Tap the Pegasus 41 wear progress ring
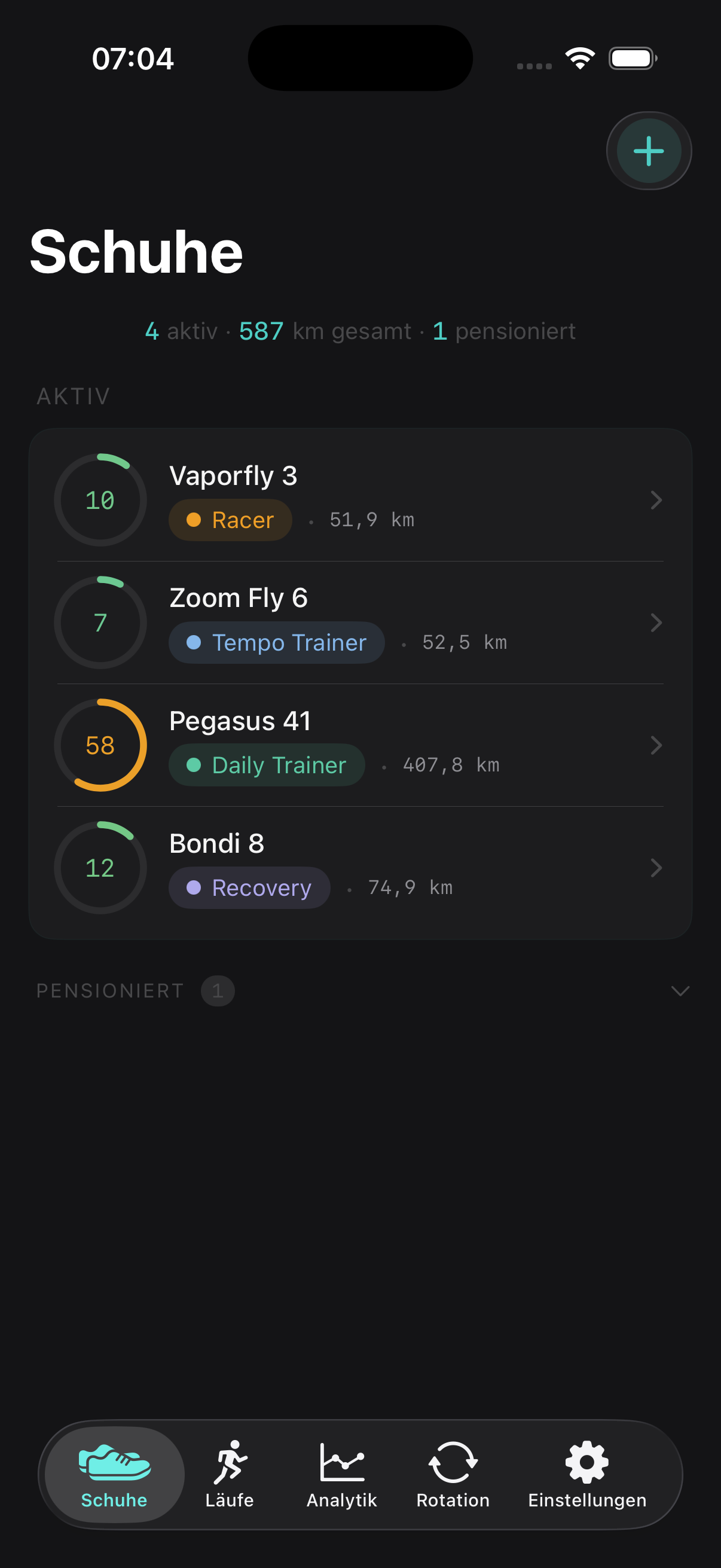The height and width of the screenshot is (1568, 721). [100, 745]
